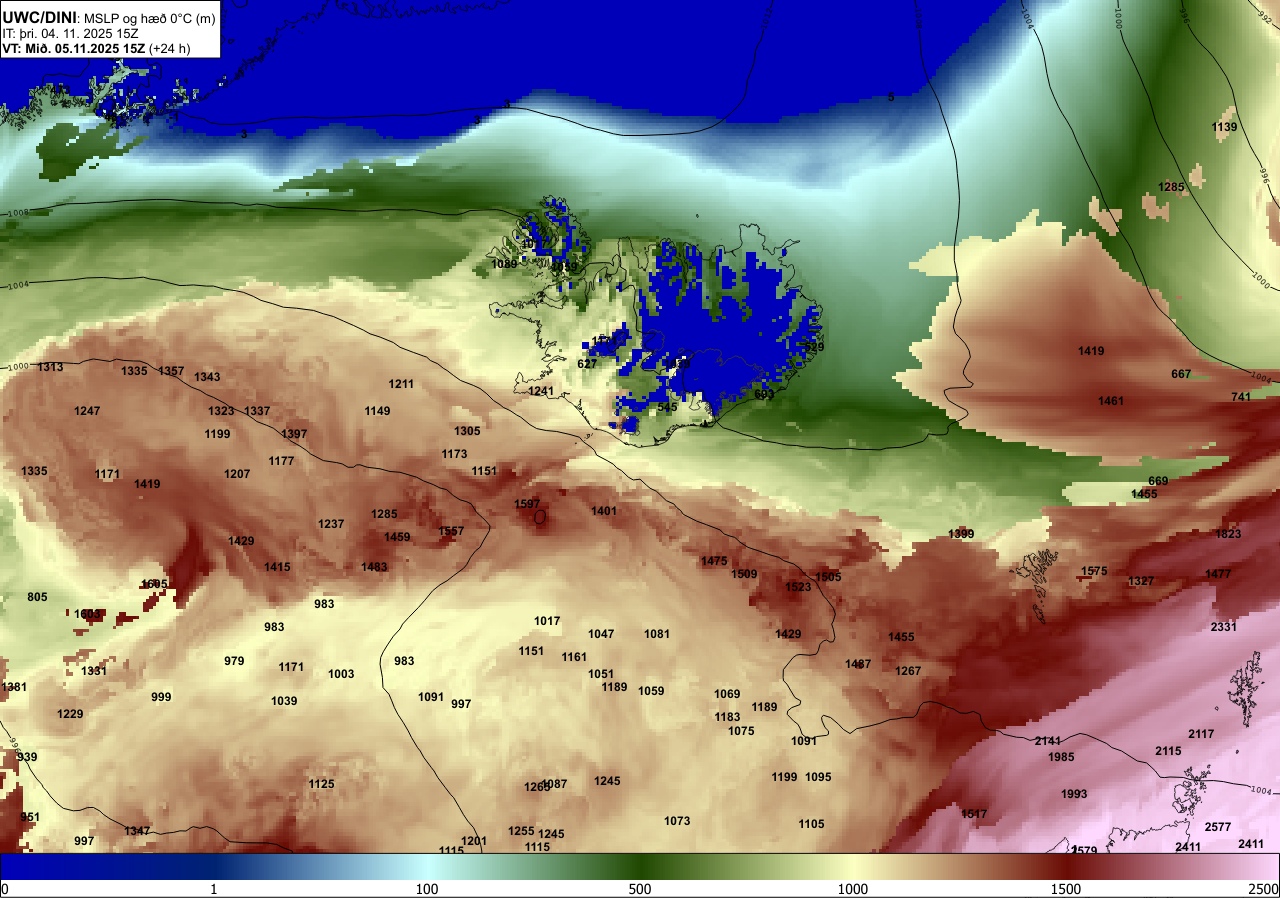
Task: Click the 1343 height value
Action: 207,377
